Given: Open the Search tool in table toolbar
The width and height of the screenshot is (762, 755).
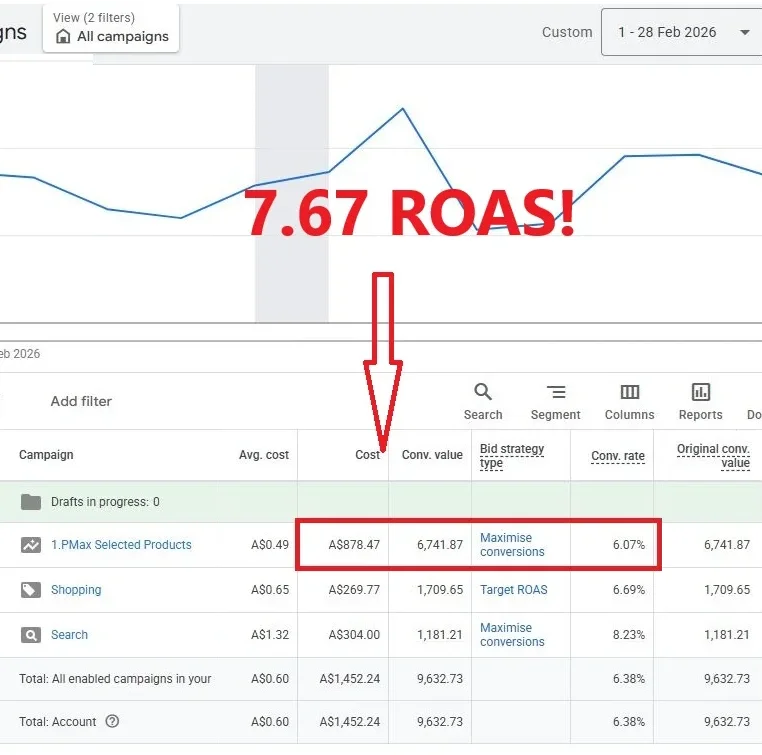Looking at the screenshot, I should 483,402.
